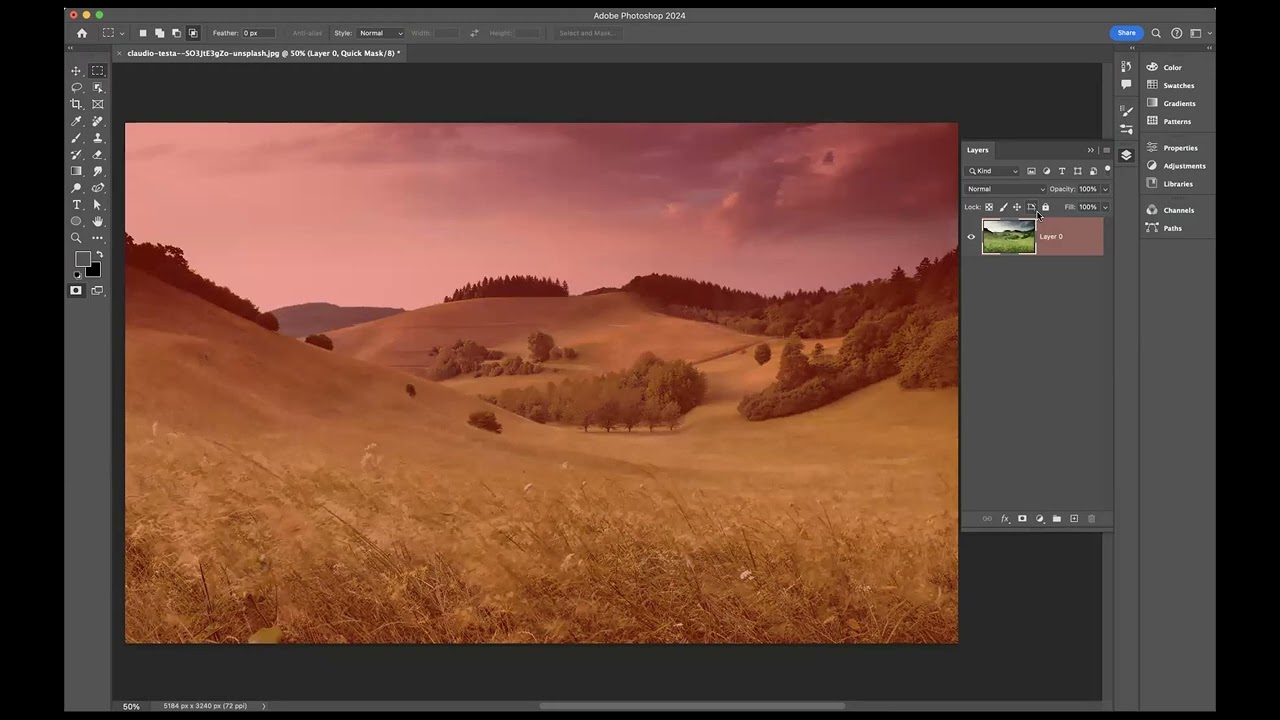
Task: Toggle Lock transparent pixels
Action: point(989,207)
